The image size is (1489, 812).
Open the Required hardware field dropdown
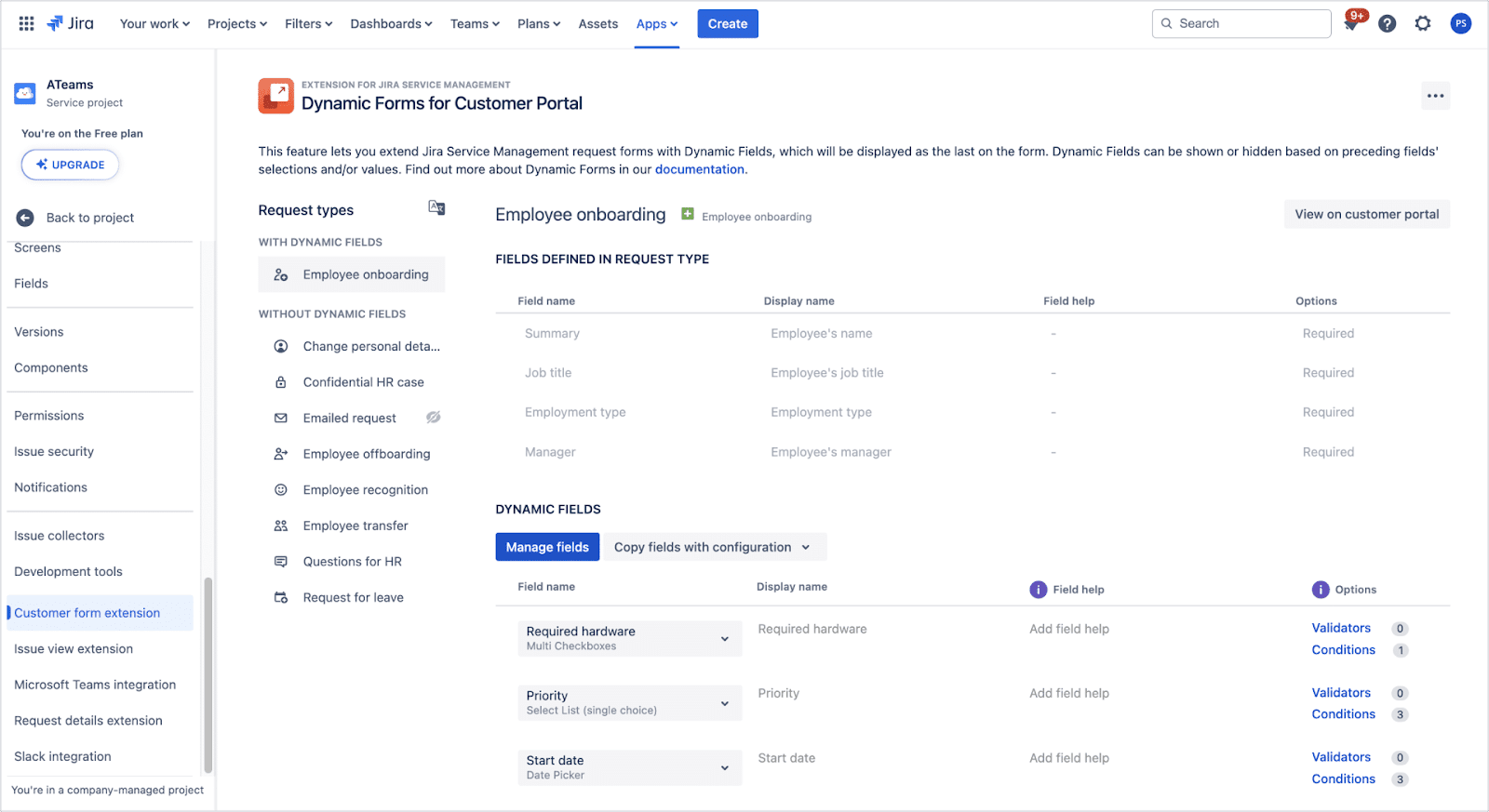pyautogui.click(x=630, y=638)
